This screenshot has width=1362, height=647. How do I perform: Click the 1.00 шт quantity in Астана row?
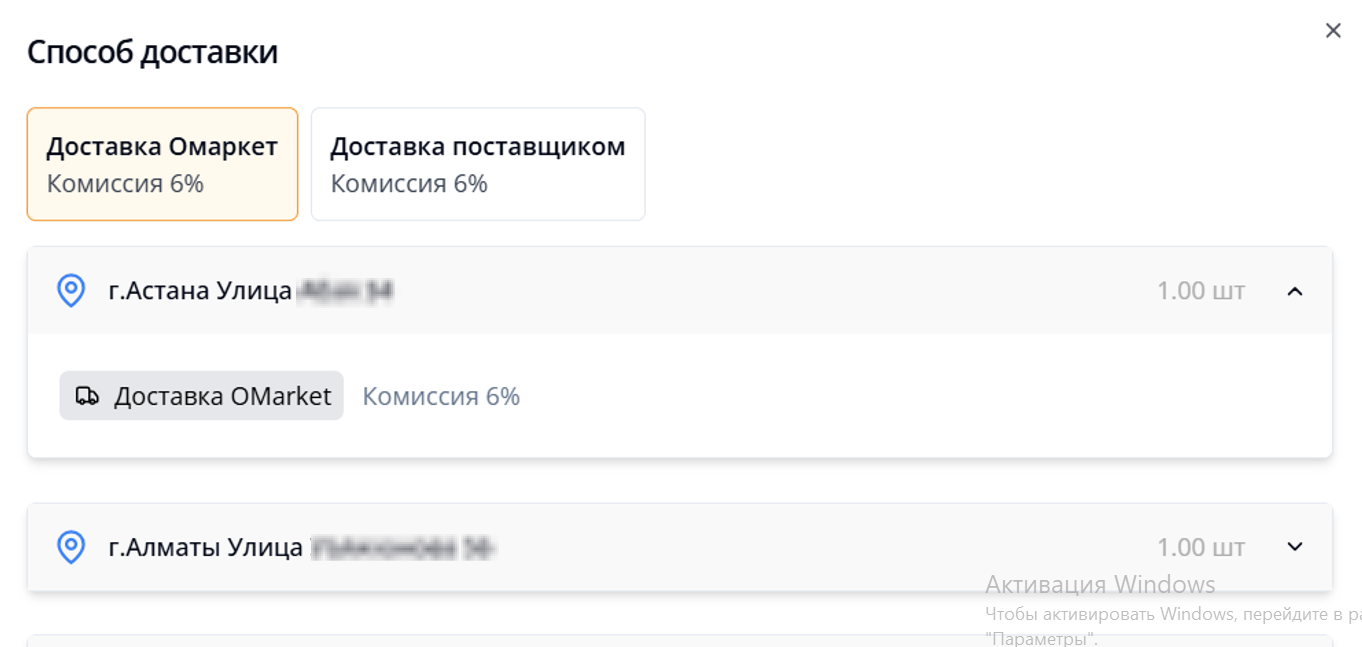[1201, 291]
